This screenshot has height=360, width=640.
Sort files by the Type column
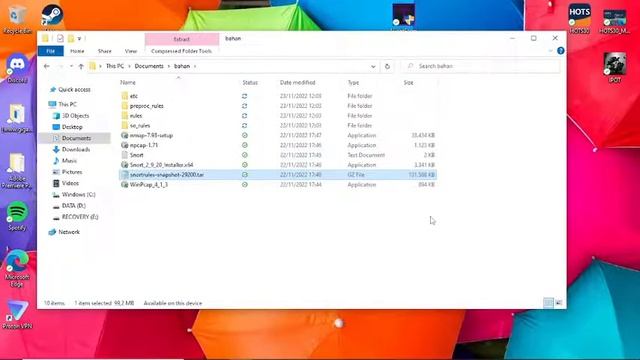coord(353,82)
